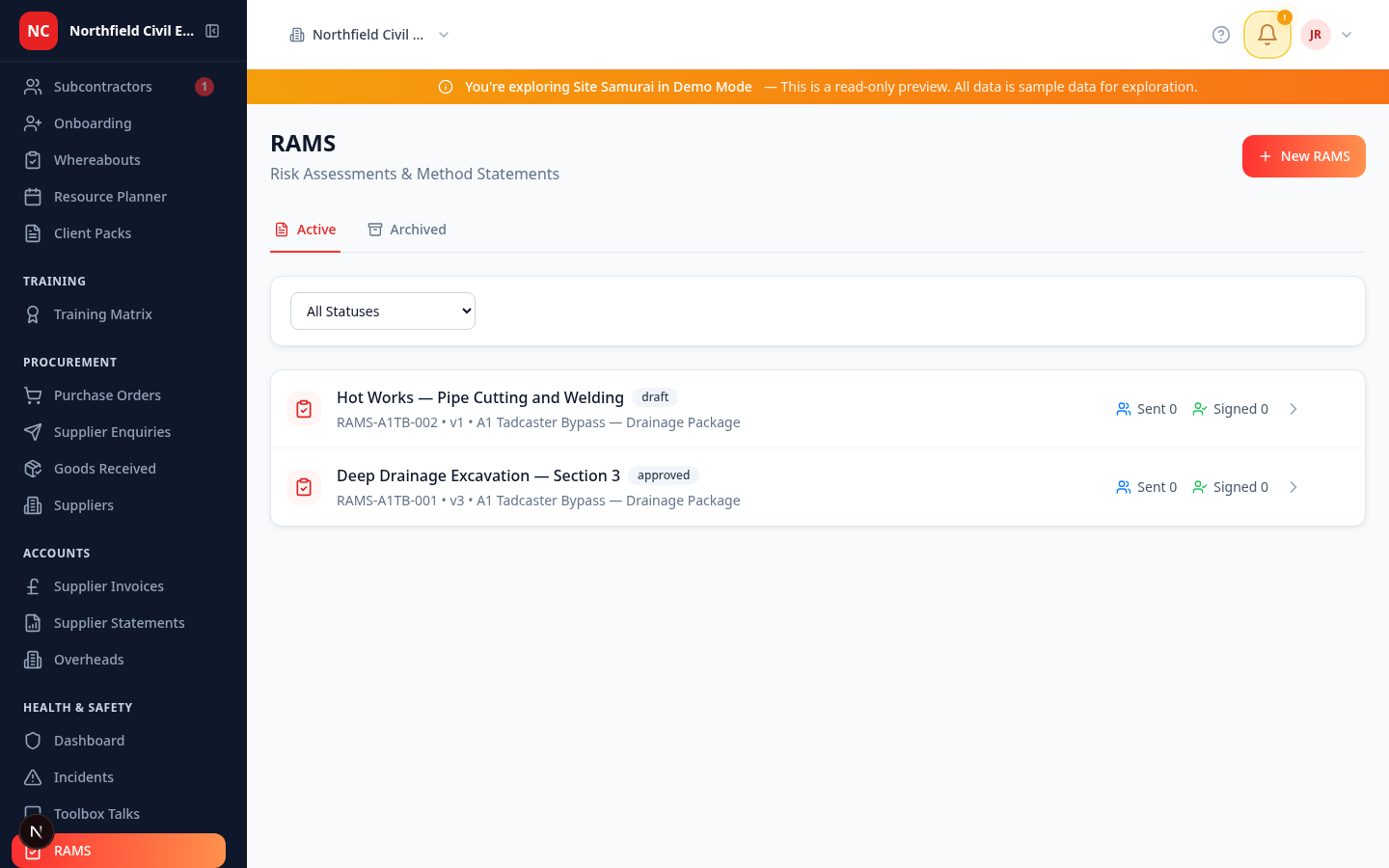Click the New RAMS button
Image resolution: width=1389 pixels, height=868 pixels.
(1303, 155)
